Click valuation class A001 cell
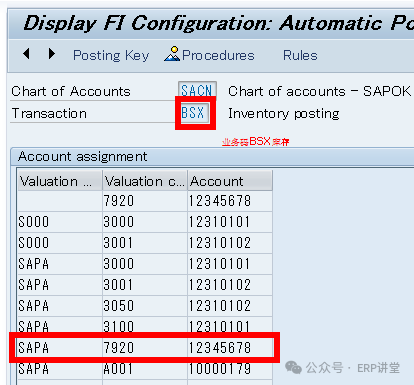The height and width of the screenshot is (385, 414). [145, 369]
